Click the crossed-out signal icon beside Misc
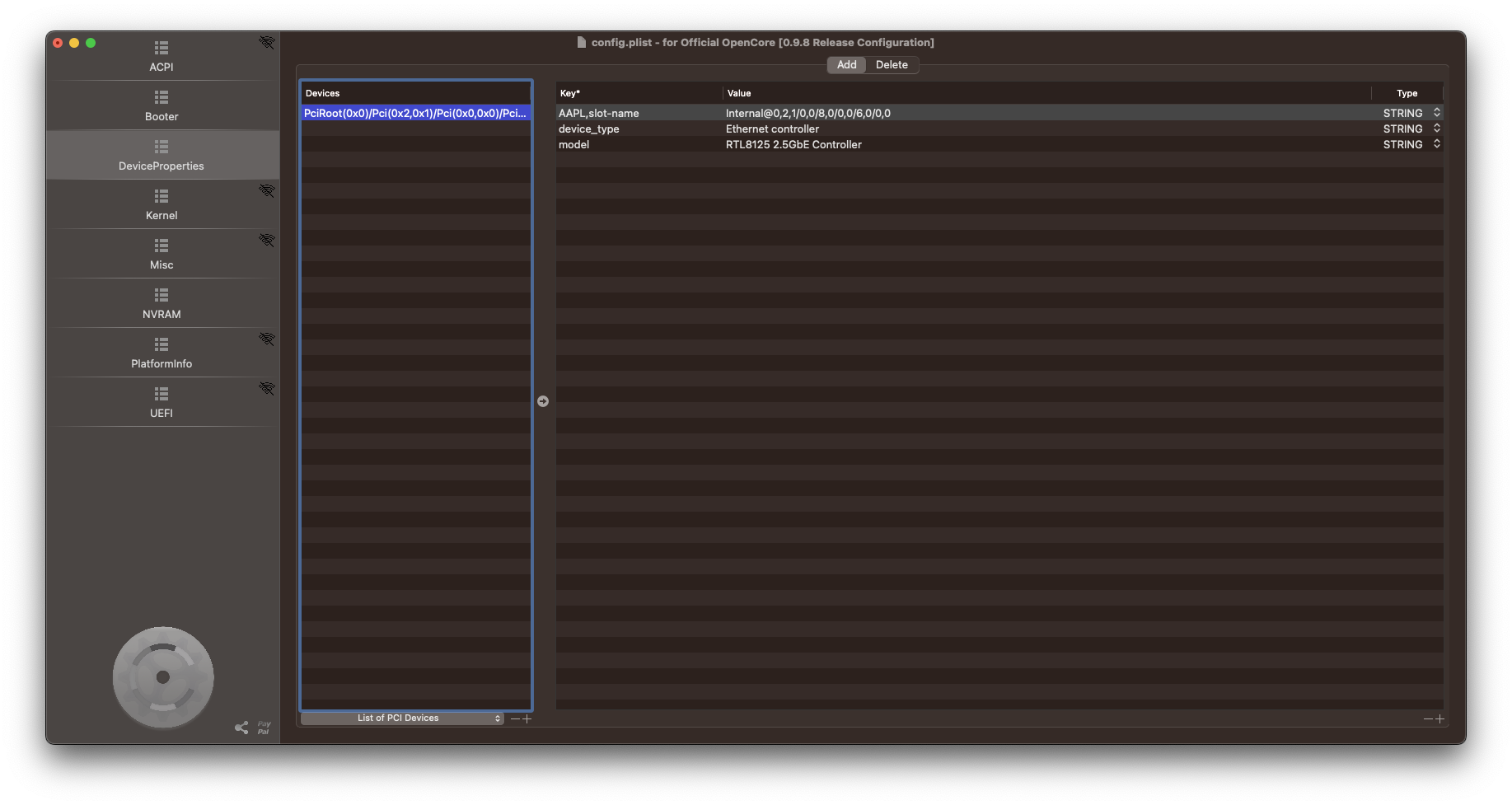Image resolution: width=1512 pixels, height=805 pixels. (x=267, y=240)
